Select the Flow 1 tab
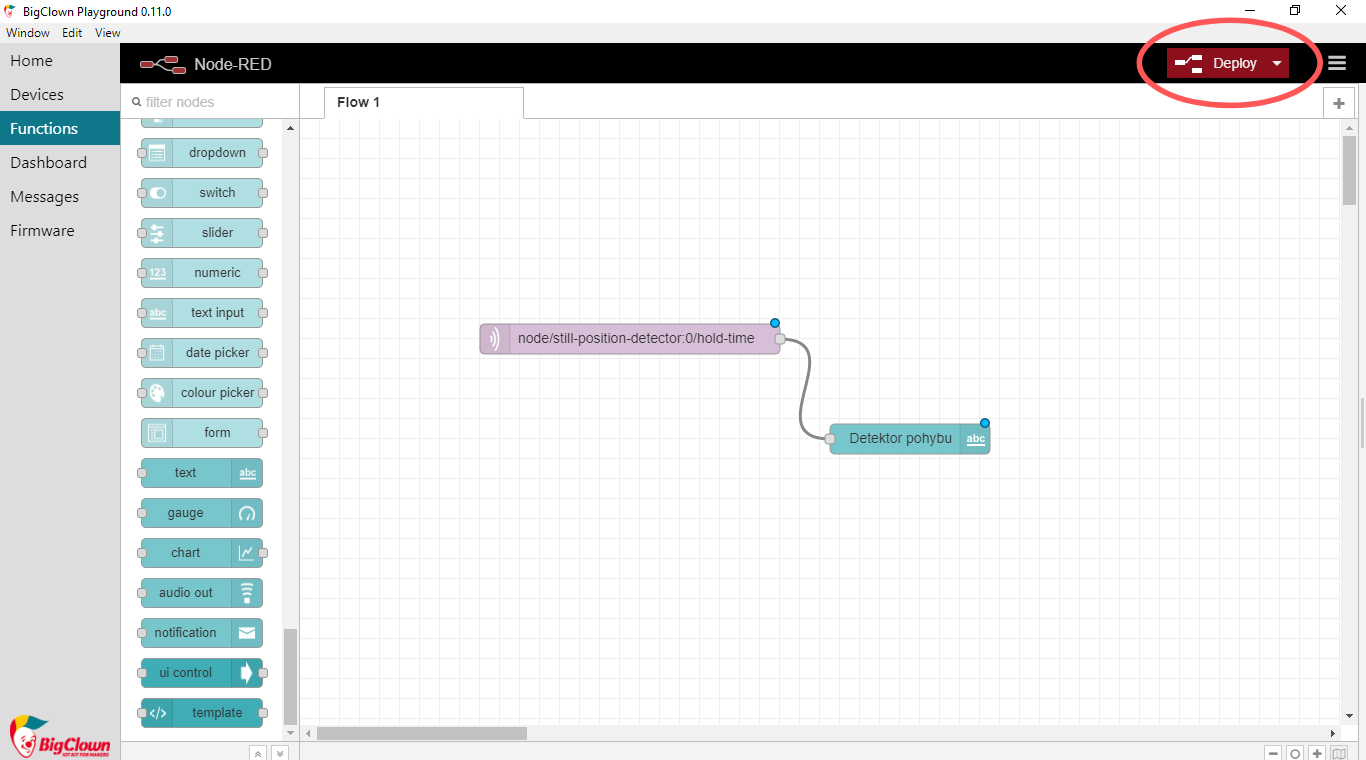Image resolution: width=1366 pixels, height=760 pixels. [423, 103]
